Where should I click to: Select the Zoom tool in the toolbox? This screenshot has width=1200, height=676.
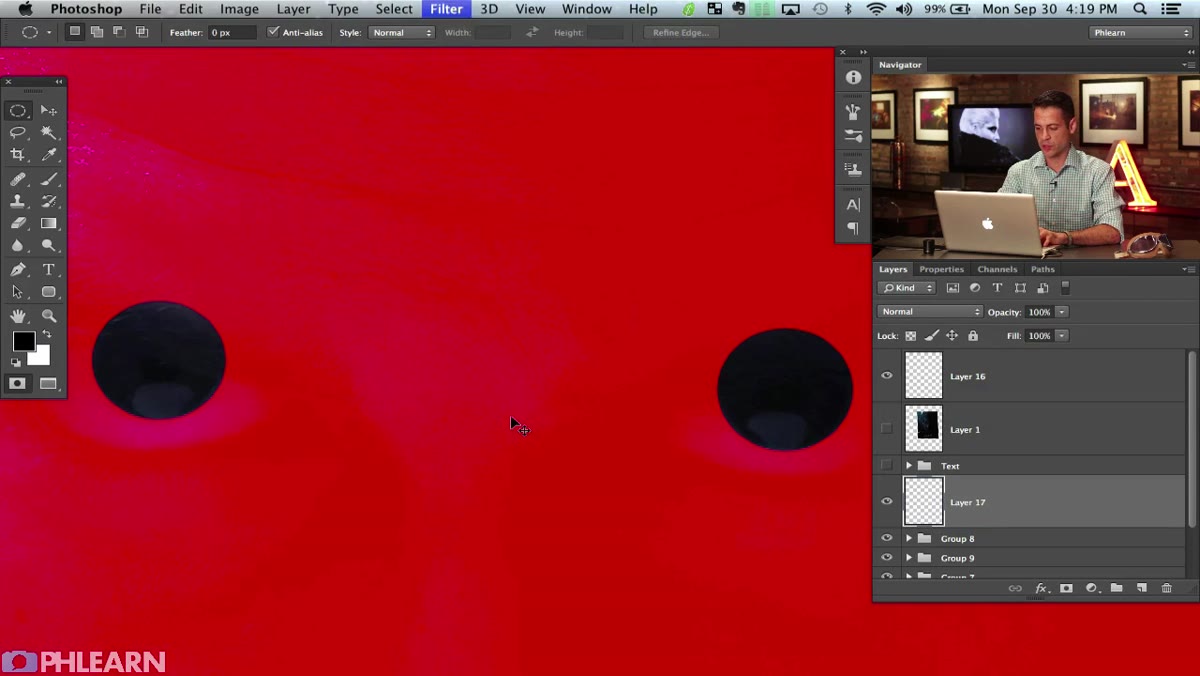pyautogui.click(x=48, y=316)
